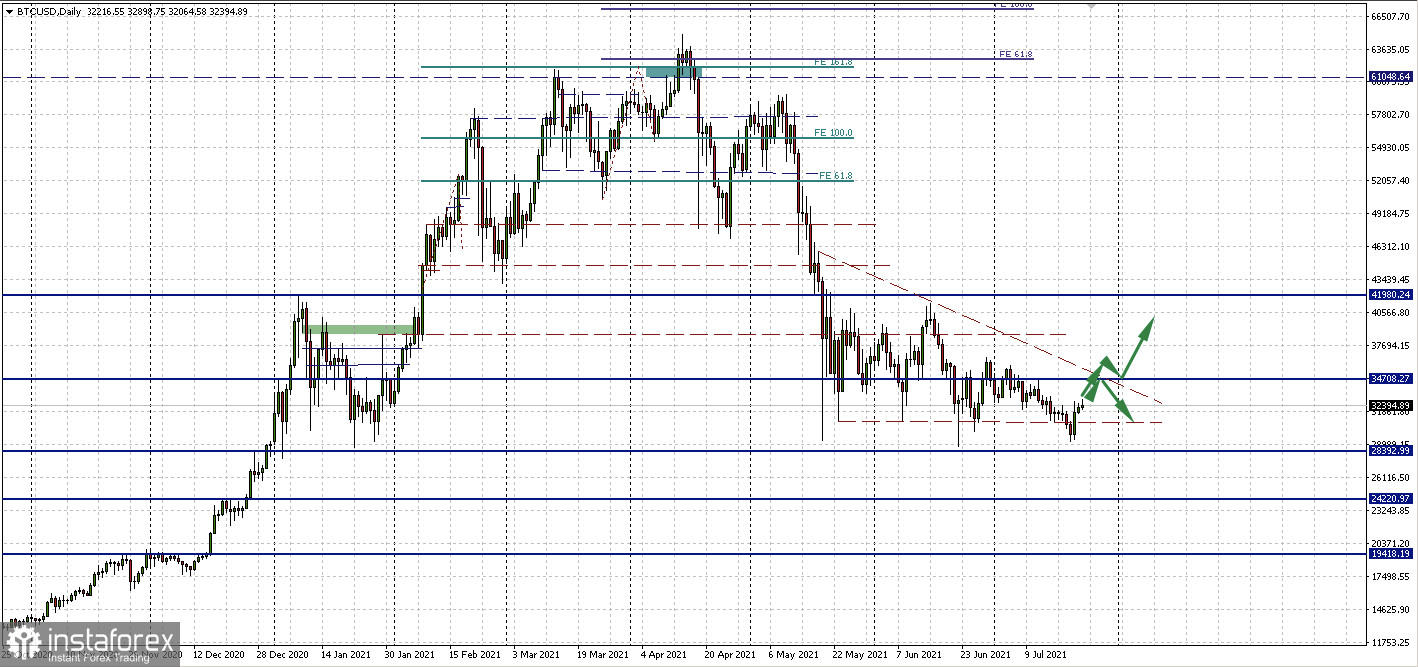
Task: Click the 15 Feb 2021 date label
Action: [x=475, y=655]
